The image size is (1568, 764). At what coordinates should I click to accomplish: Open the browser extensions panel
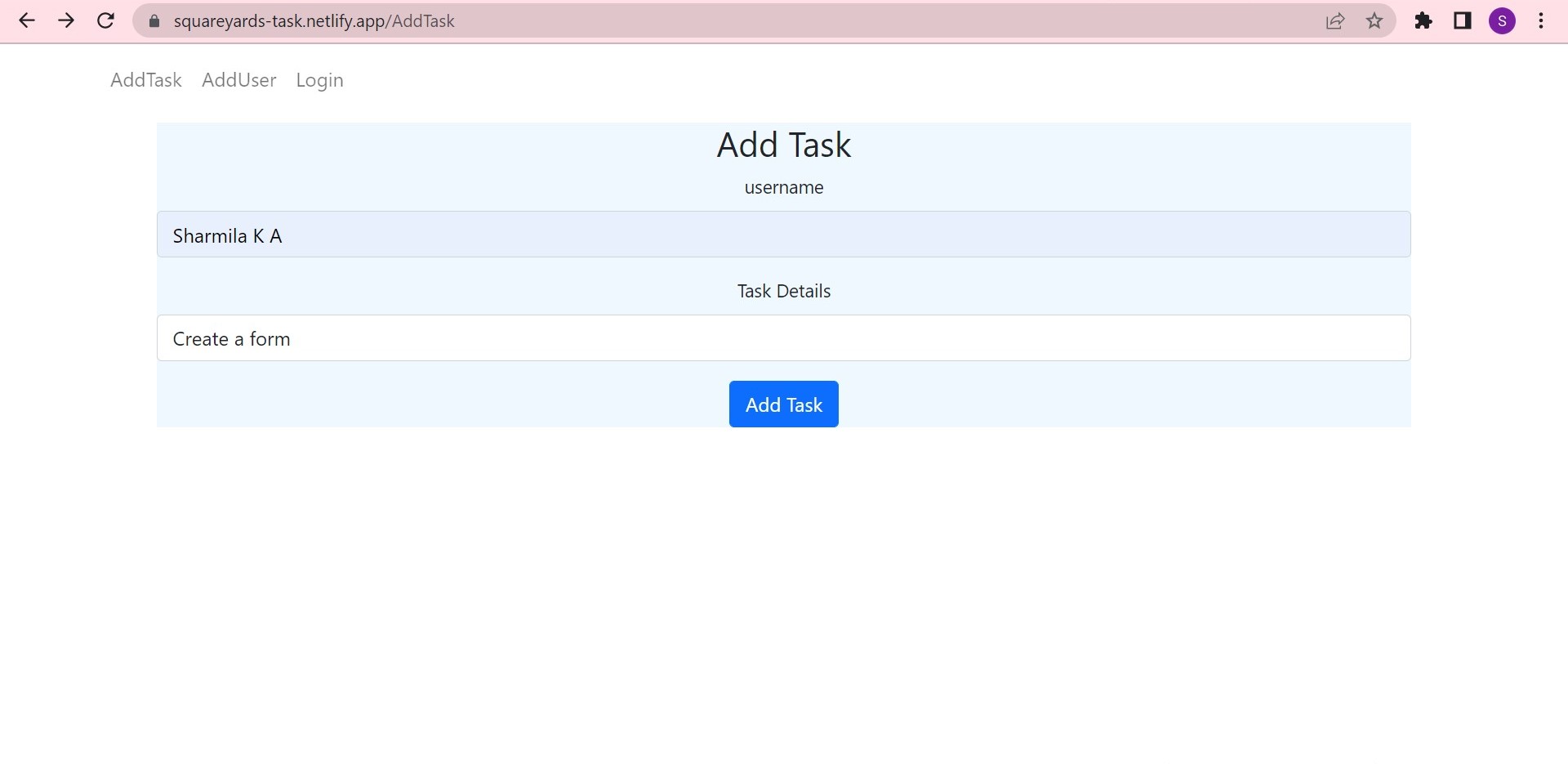(1423, 21)
